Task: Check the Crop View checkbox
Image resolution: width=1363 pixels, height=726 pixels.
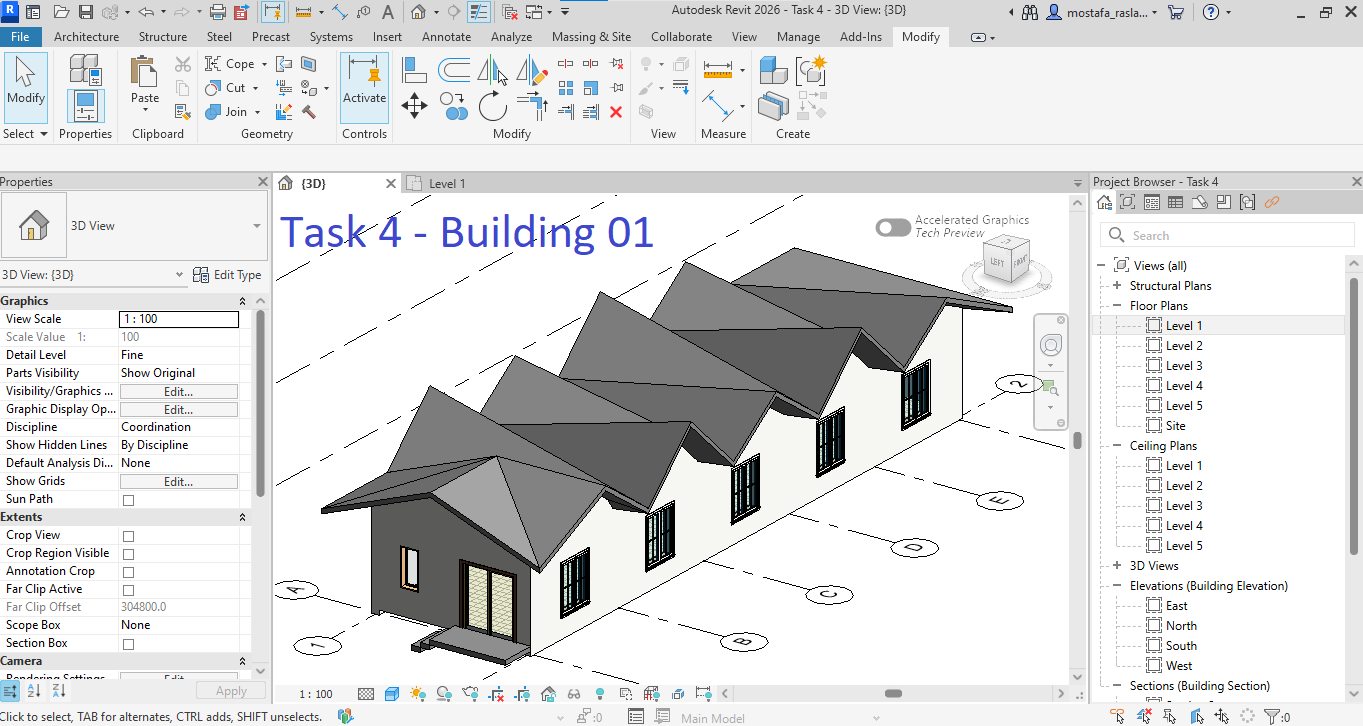Action: click(x=128, y=536)
